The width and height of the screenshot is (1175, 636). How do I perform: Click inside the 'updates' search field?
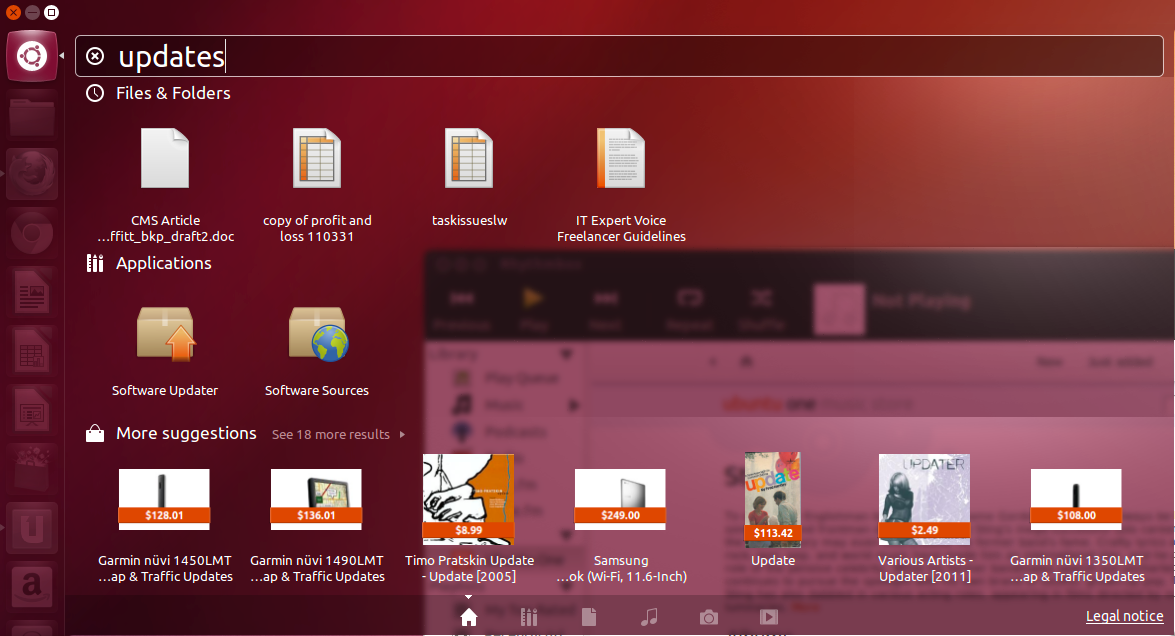click(619, 56)
